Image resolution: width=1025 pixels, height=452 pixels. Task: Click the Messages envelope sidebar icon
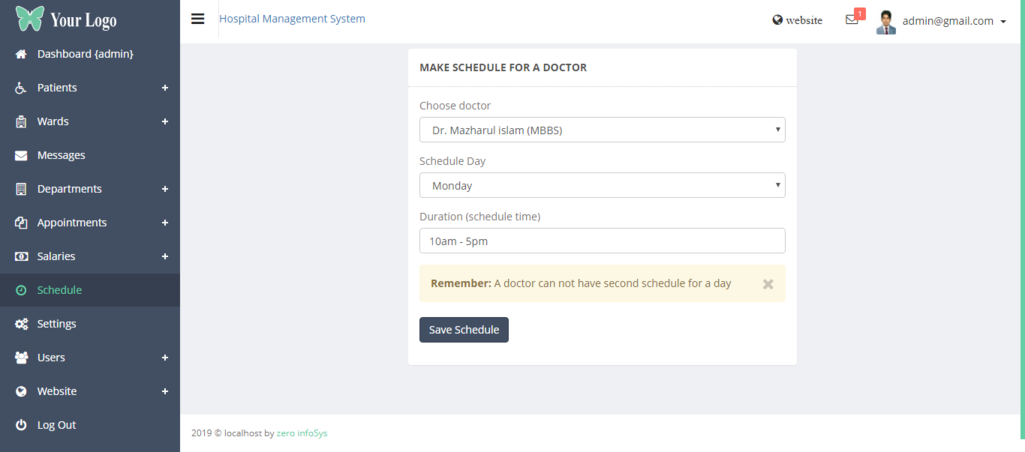[21, 155]
